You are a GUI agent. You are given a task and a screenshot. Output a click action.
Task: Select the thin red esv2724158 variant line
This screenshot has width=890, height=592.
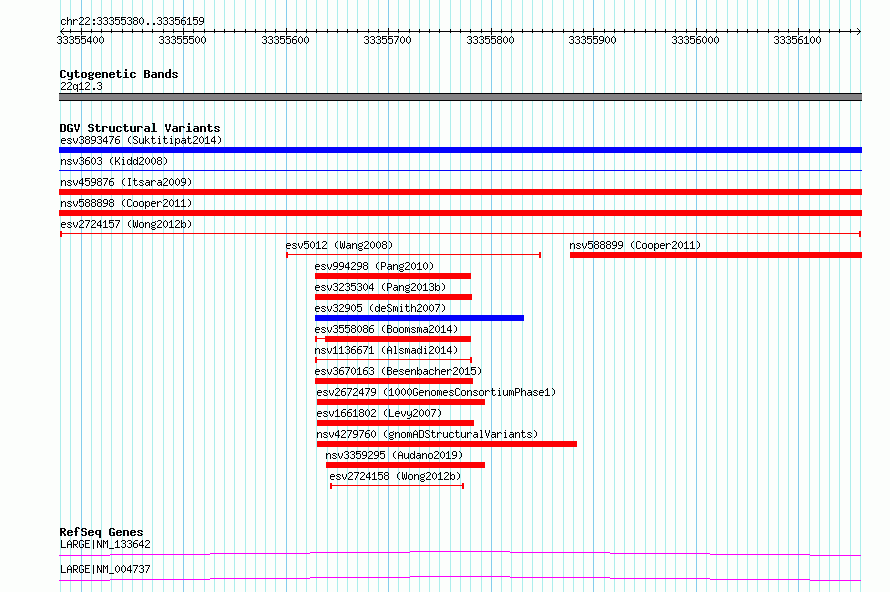tap(397, 486)
